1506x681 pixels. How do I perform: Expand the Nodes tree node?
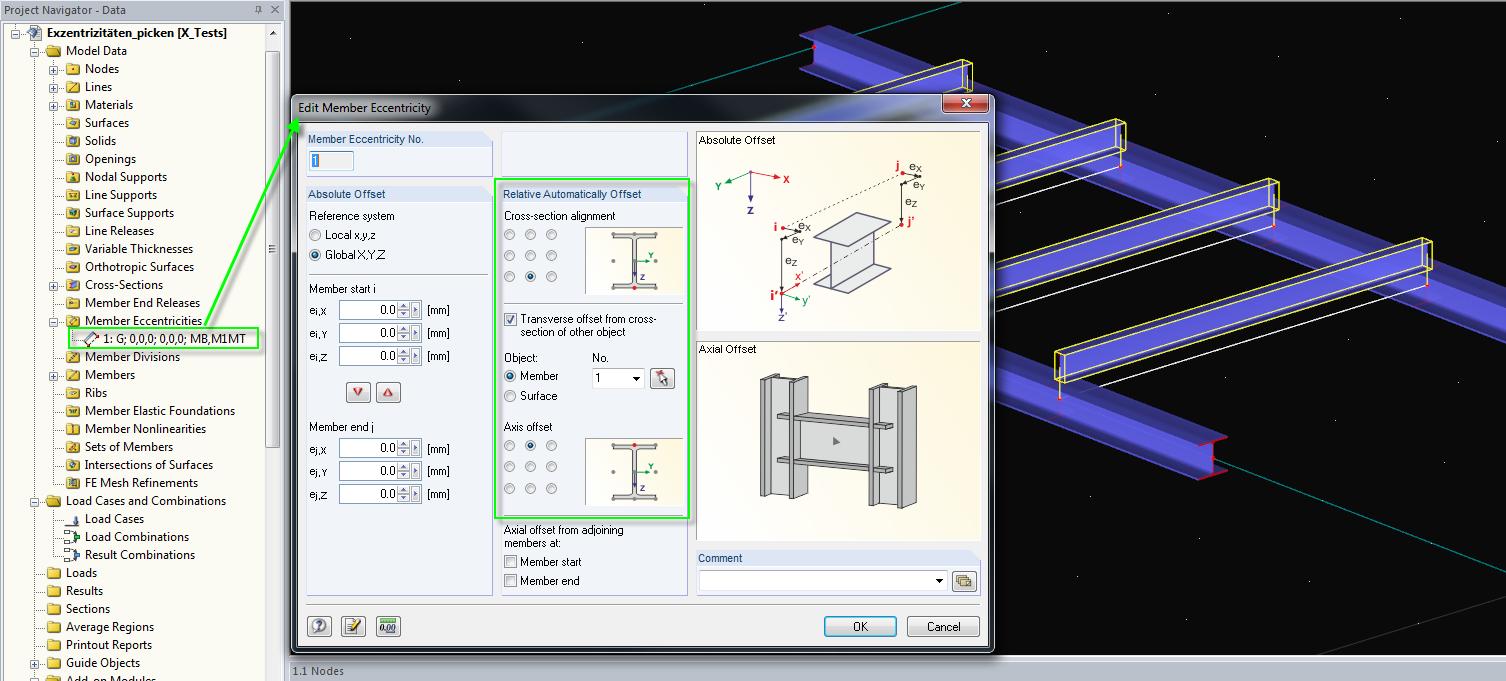pos(54,69)
